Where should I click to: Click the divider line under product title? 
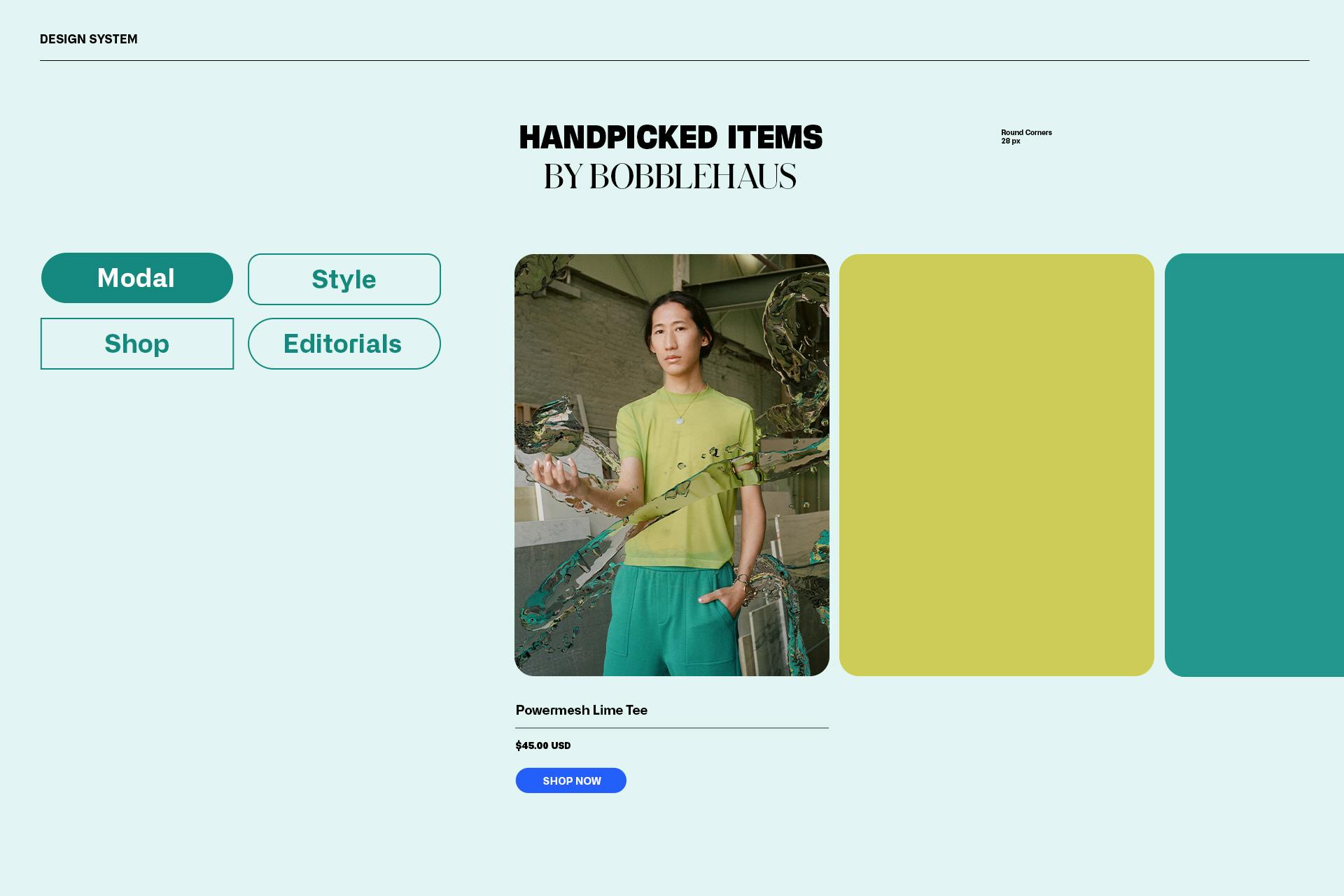pyautogui.click(x=672, y=728)
